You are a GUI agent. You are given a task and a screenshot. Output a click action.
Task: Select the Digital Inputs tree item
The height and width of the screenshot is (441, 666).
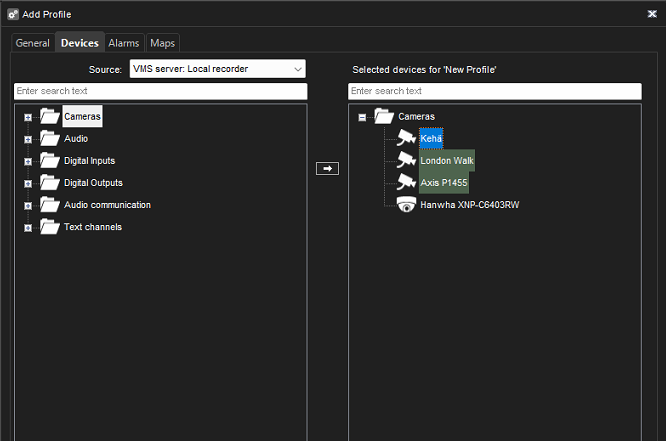[90, 161]
